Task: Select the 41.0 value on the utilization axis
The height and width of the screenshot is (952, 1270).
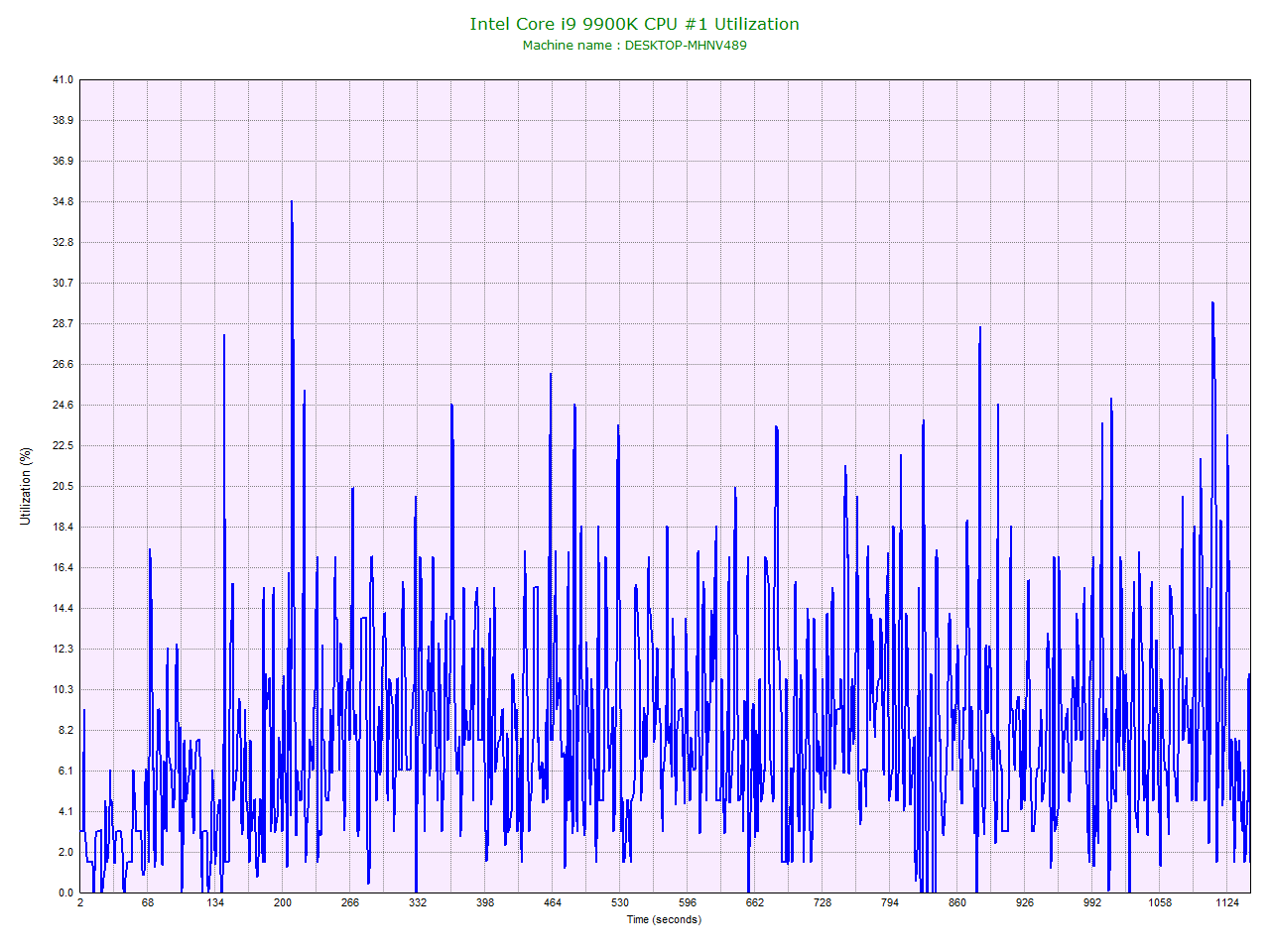Action: [63, 79]
